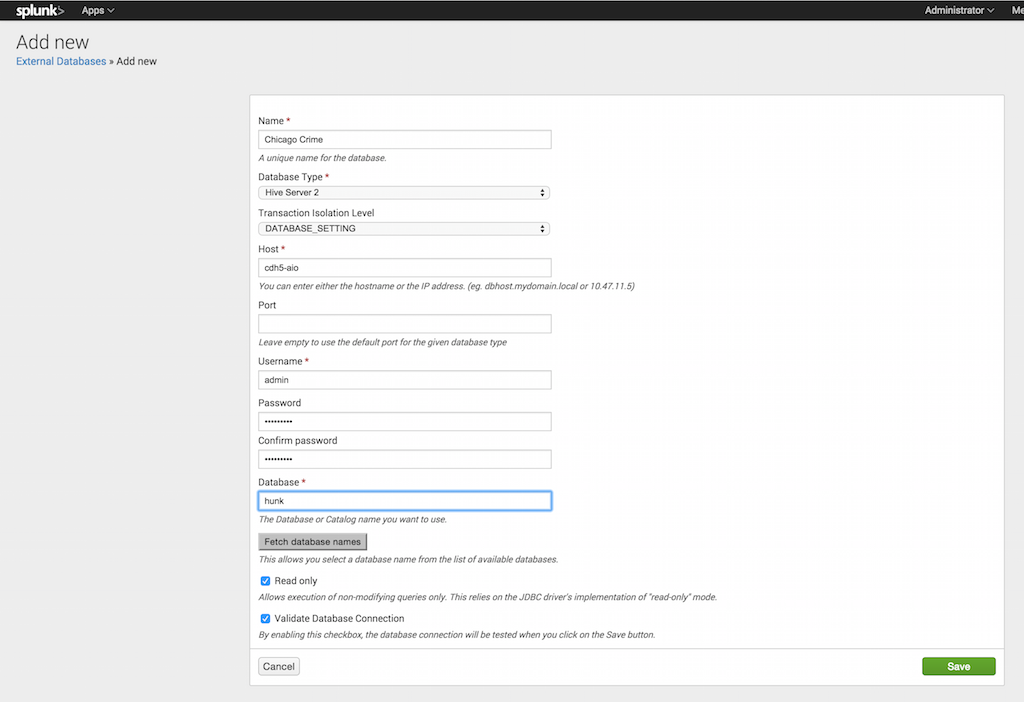Select the Database field showing hunk

point(404,500)
